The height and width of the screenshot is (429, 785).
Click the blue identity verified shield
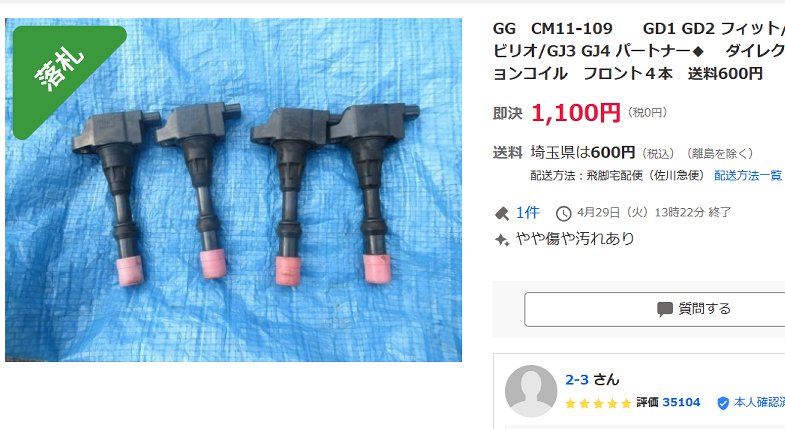723,403
